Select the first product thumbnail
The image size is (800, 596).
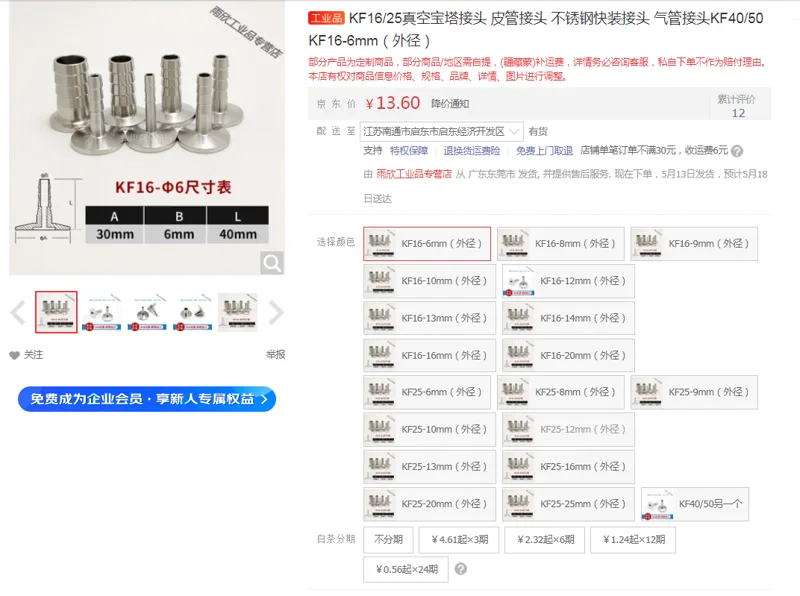pos(56,312)
